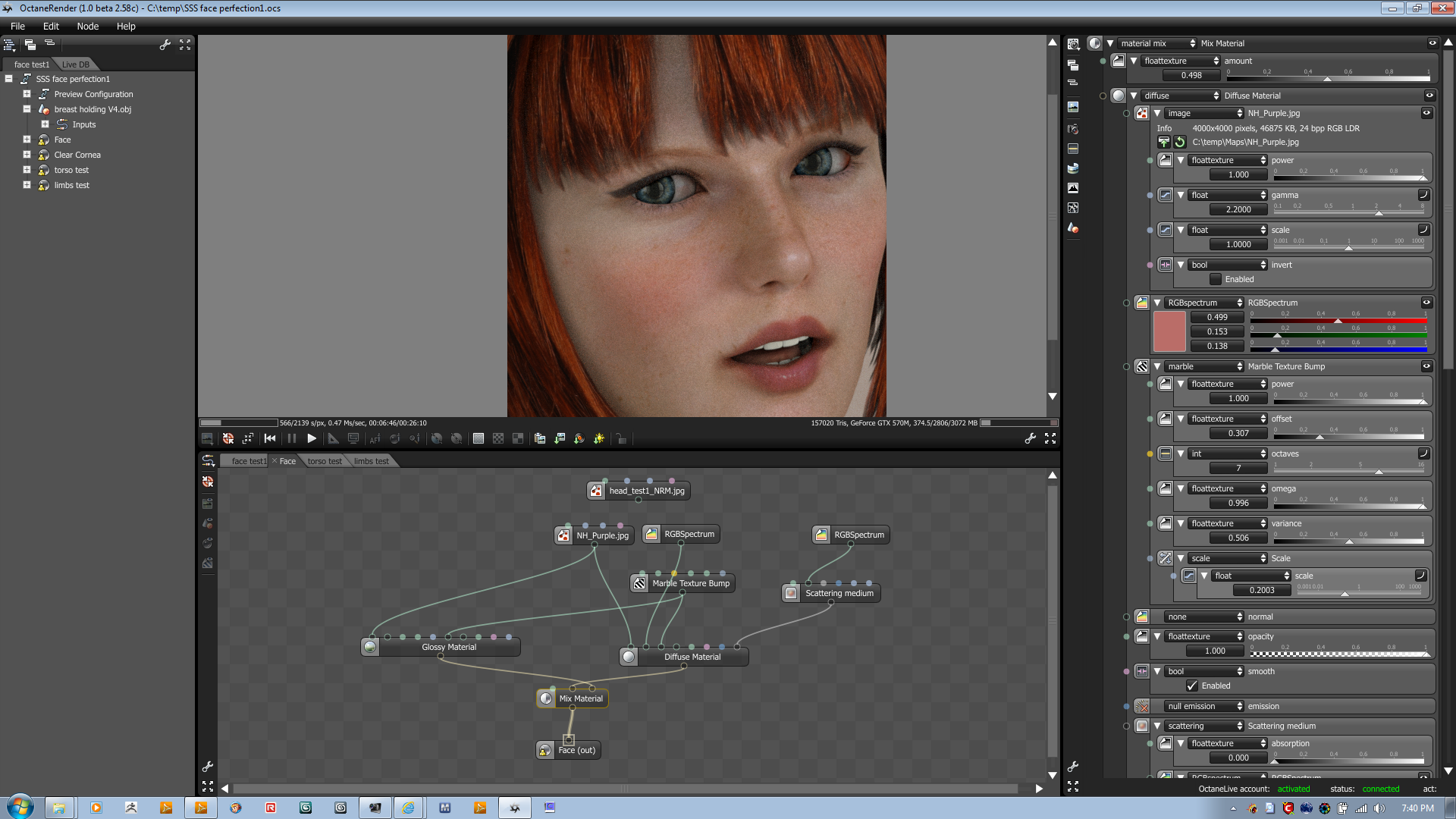
Task: Restart the render with rewind button
Action: (270, 438)
